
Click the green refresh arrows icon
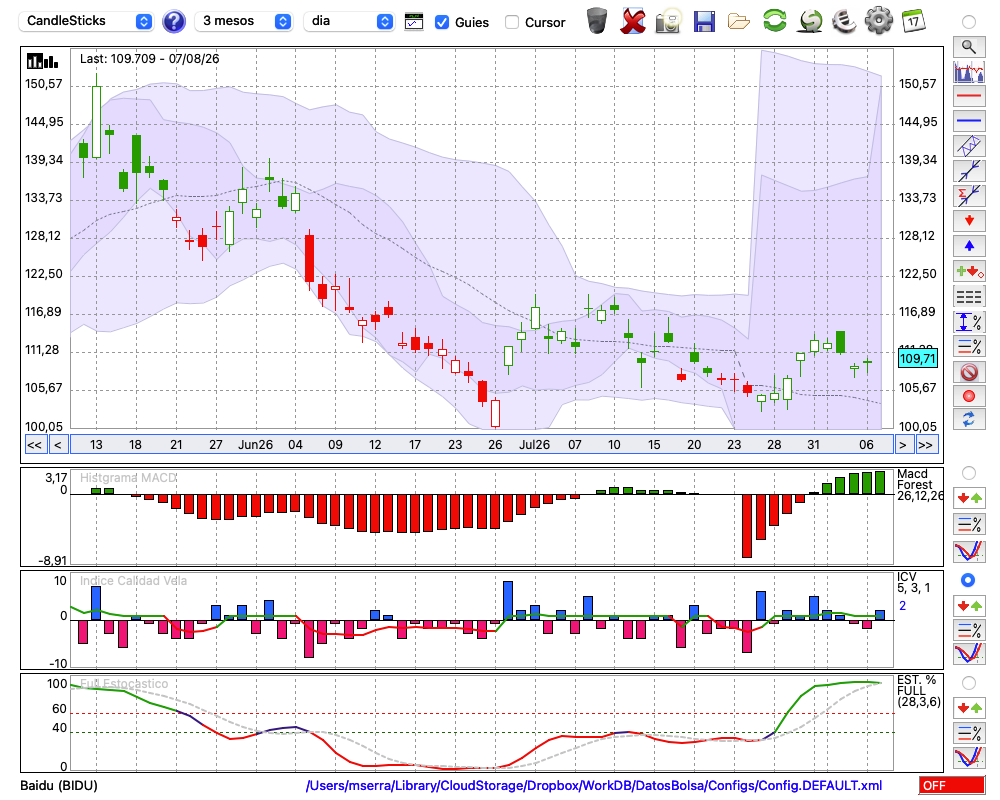click(774, 21)
